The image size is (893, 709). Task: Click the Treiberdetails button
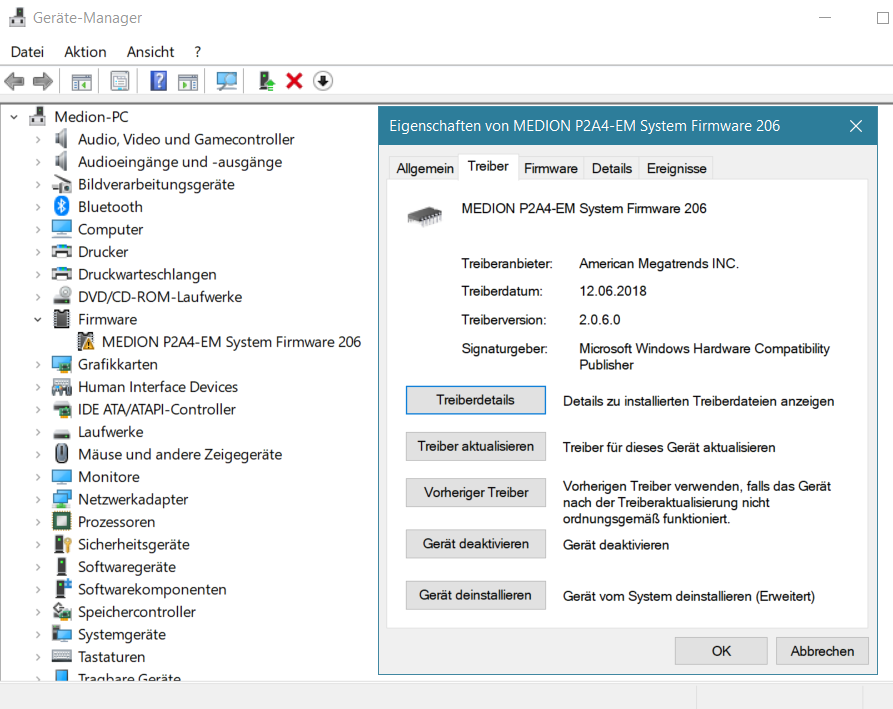476,400
